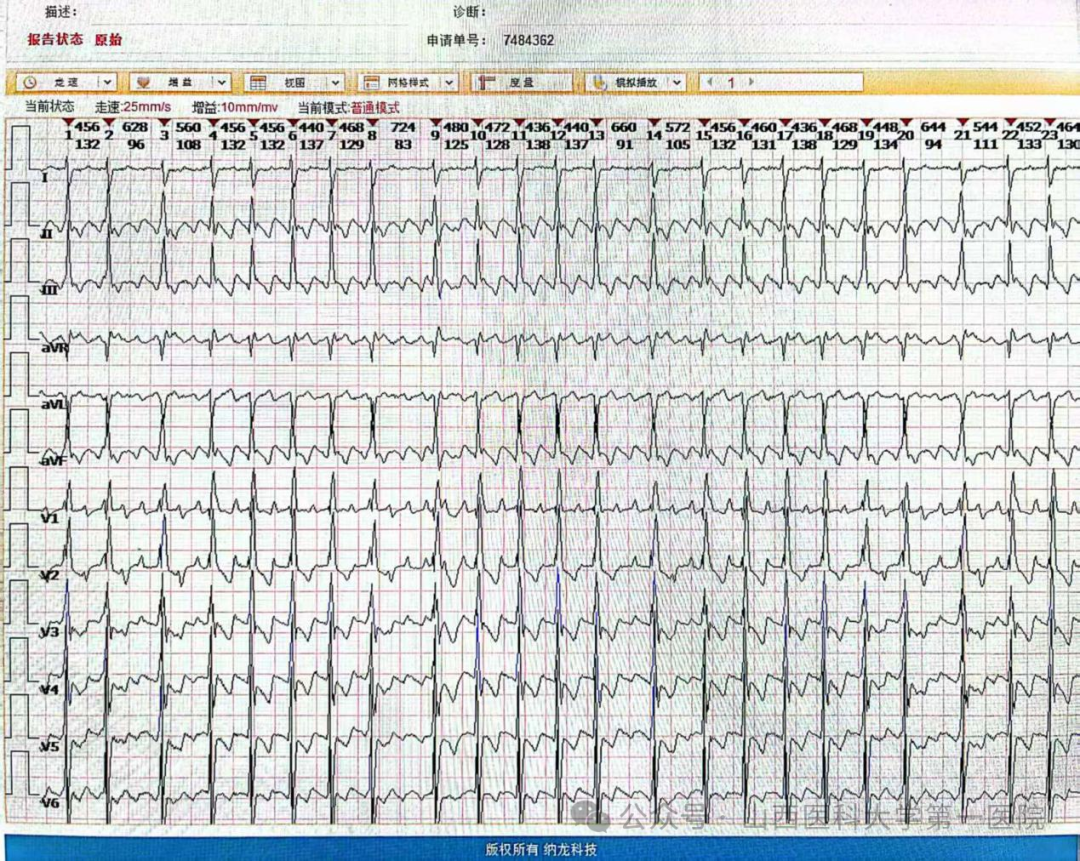Click the request number 7484362
The width and height of the screenshot is (1080, 861).
[528, 40]
